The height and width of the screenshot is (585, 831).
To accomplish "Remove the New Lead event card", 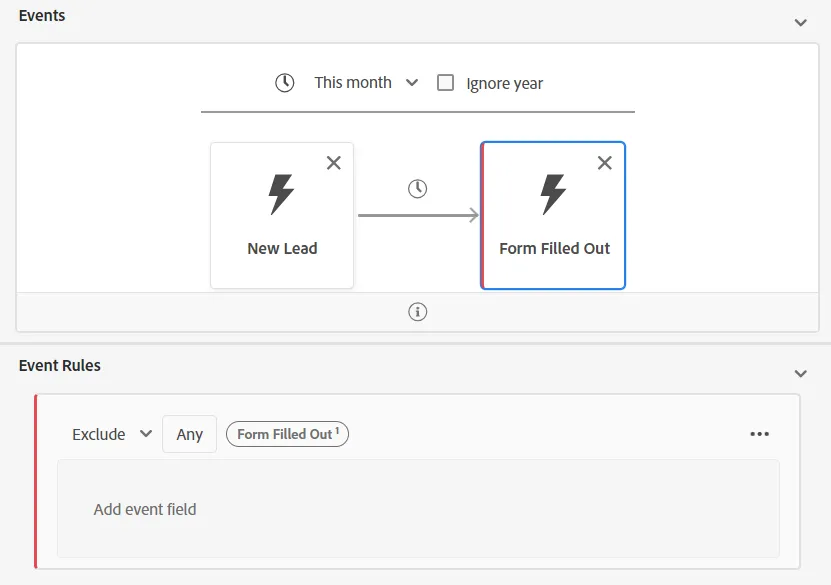I will [334, 163].
